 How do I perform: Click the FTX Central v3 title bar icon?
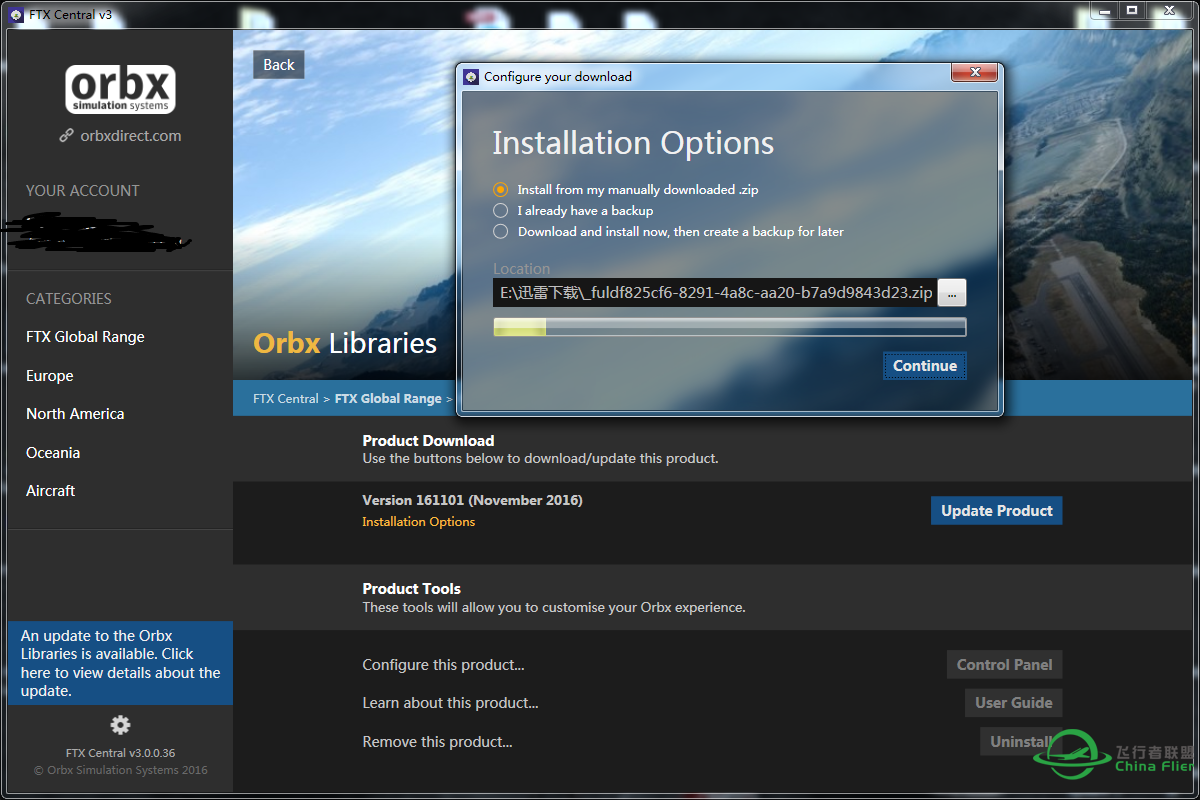(x=15, y=14)
